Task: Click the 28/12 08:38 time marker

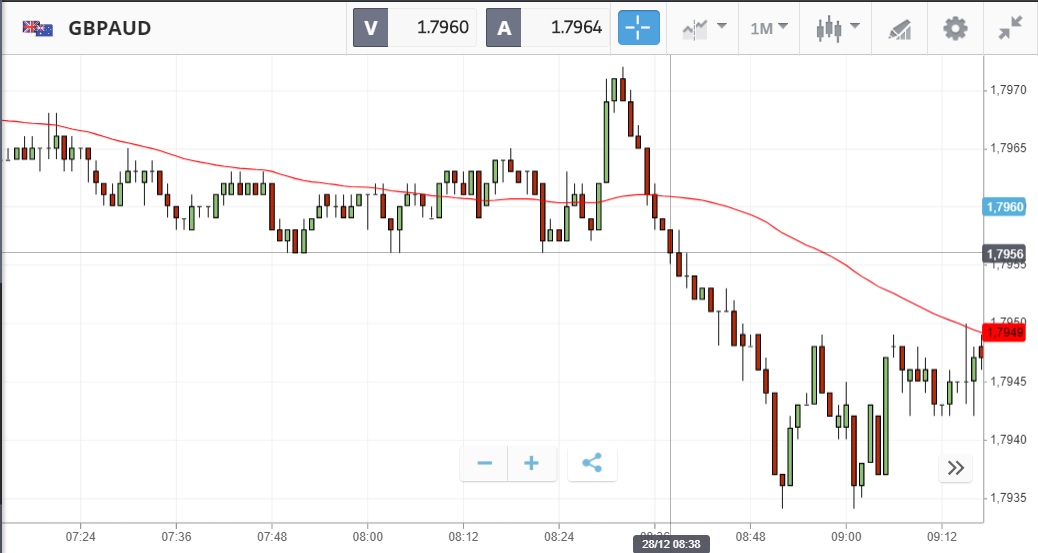Action: coord(669,544)
